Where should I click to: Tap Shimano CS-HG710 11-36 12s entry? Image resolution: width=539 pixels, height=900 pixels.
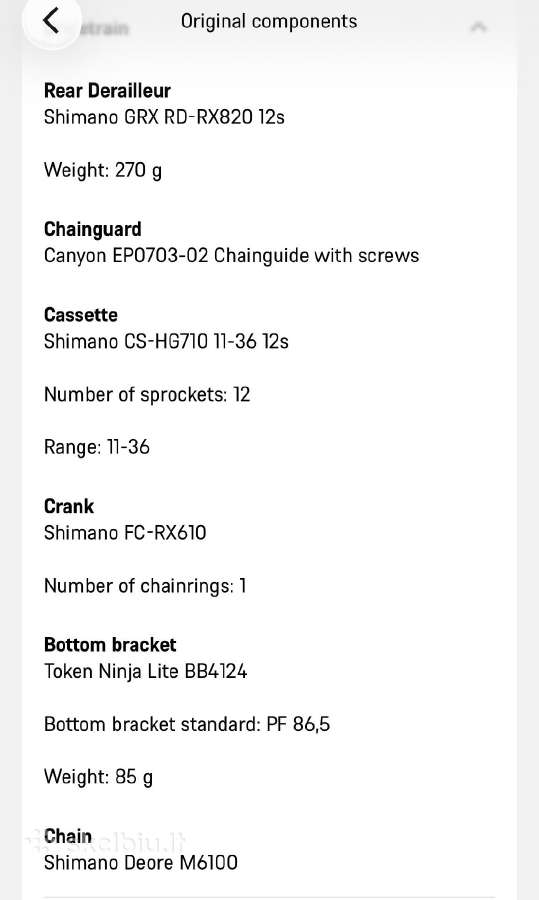(166, 342)
